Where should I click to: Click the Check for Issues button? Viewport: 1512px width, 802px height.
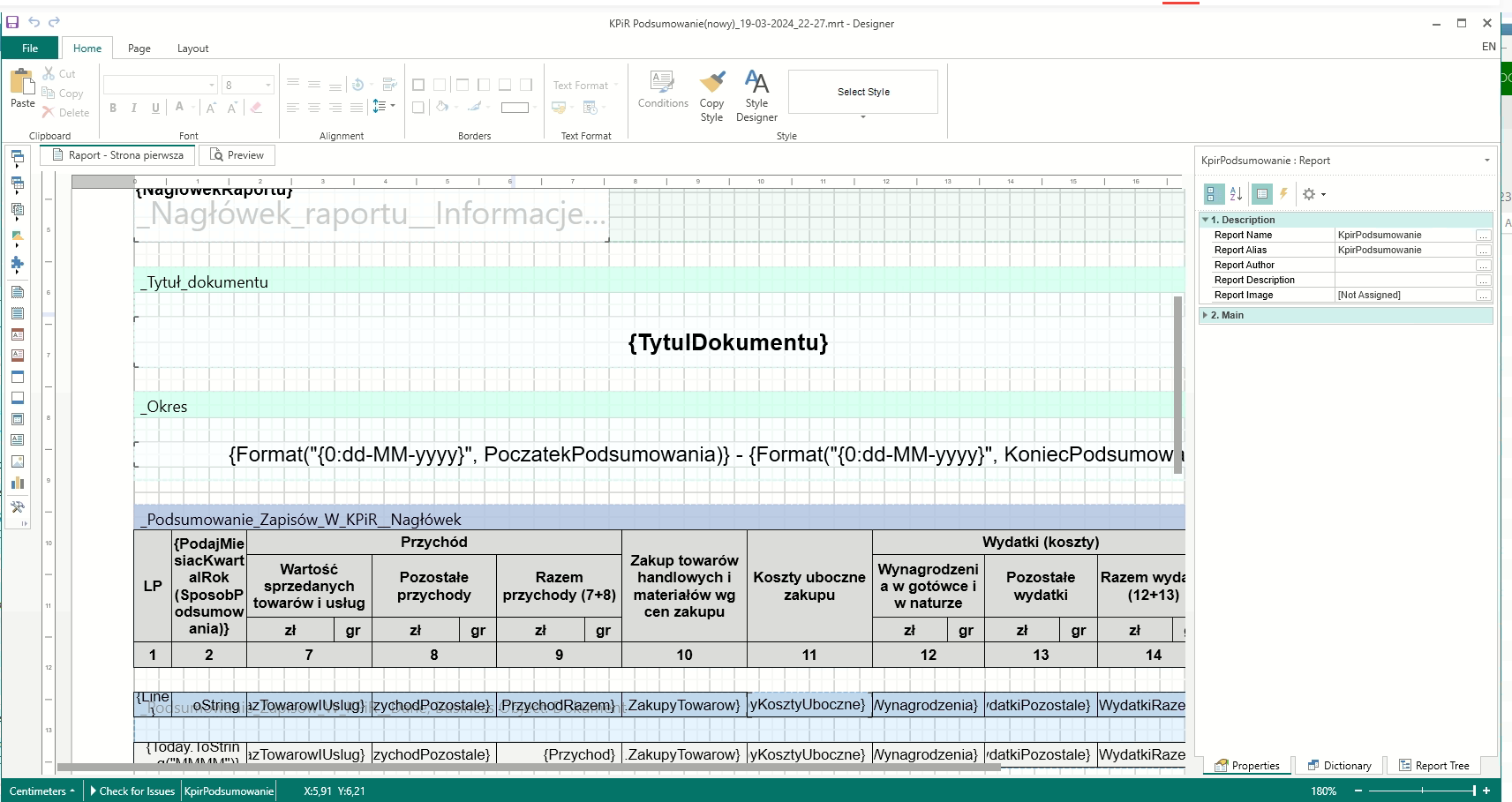pos(132,791)
